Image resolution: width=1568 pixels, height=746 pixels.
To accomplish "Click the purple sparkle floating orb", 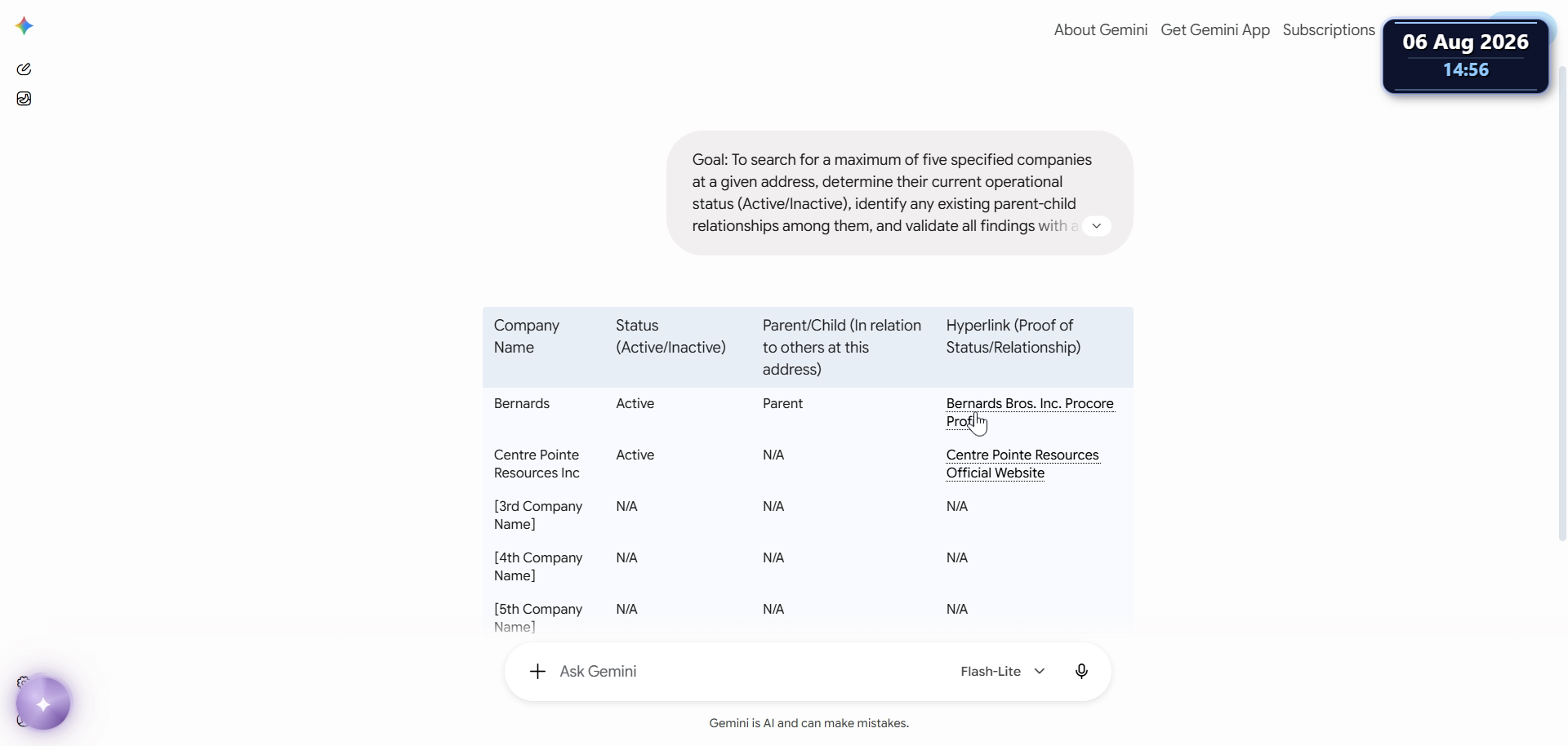I will tap(43, 704).
